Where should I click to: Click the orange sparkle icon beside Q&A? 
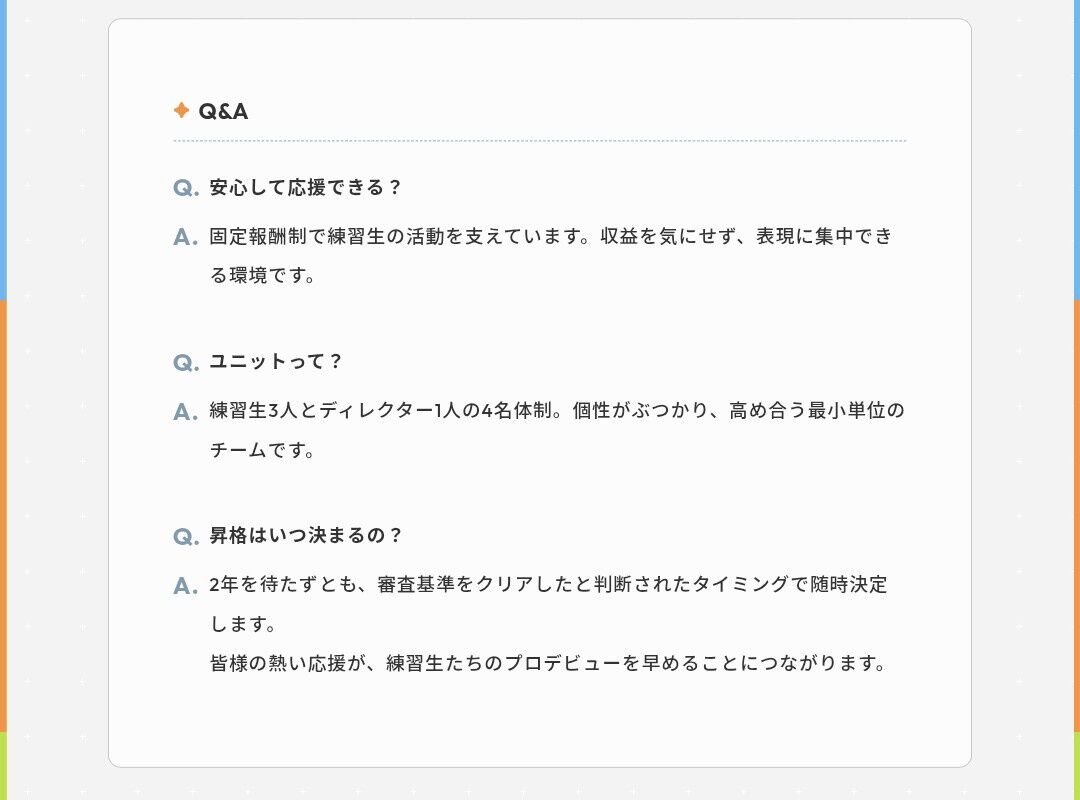pos(181,110)
